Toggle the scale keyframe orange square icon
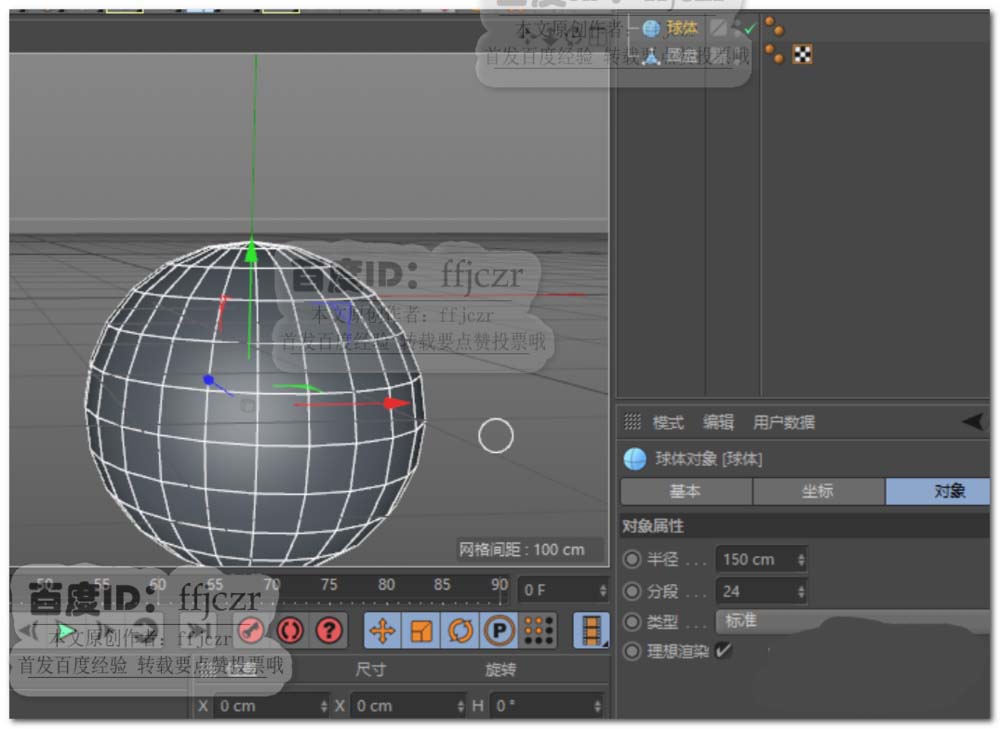Screen dimensions: 1000x729 [421, 631]
